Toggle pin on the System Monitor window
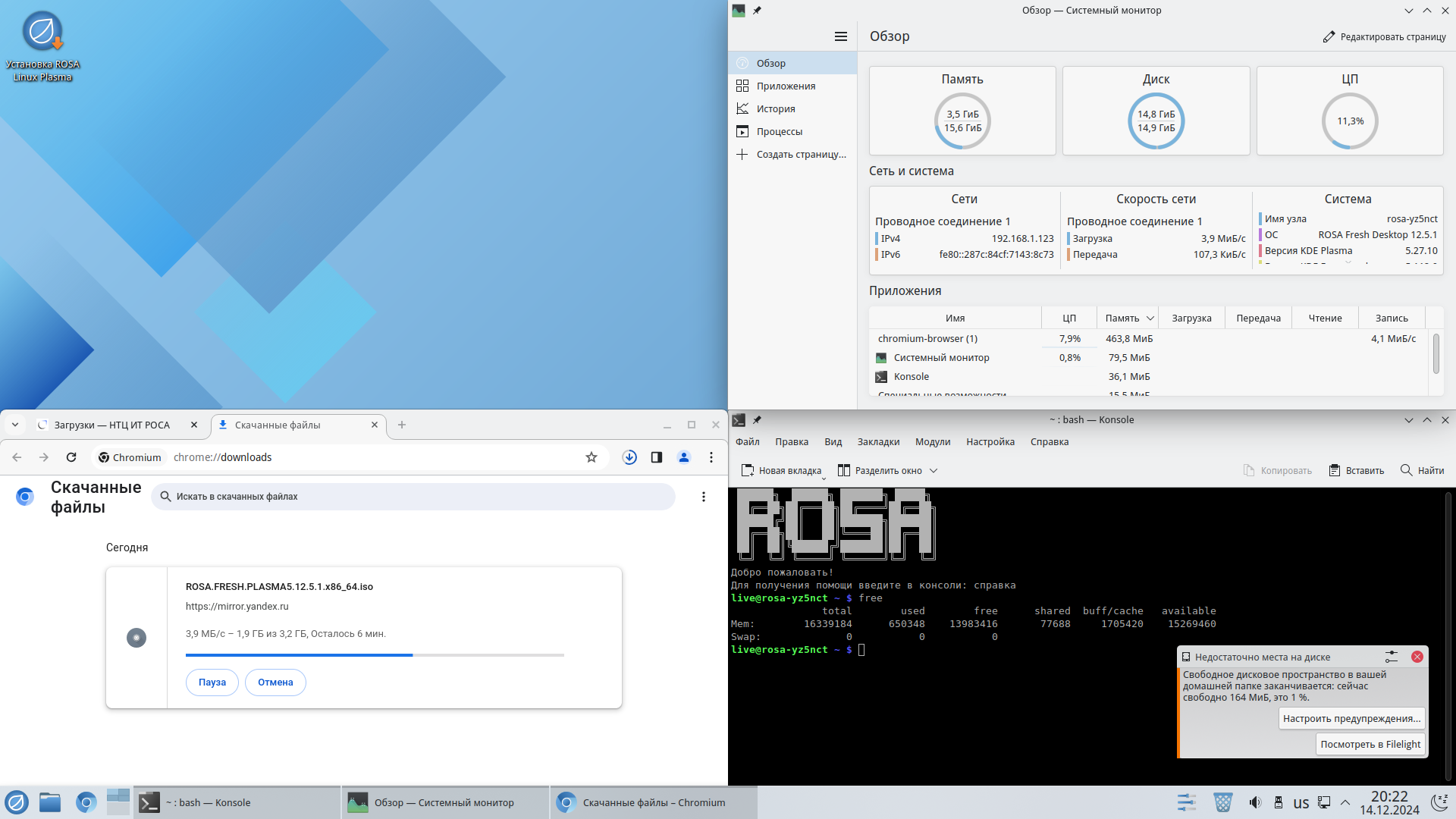Screen dimensions: 1456x819 click(x=757, y=11)
